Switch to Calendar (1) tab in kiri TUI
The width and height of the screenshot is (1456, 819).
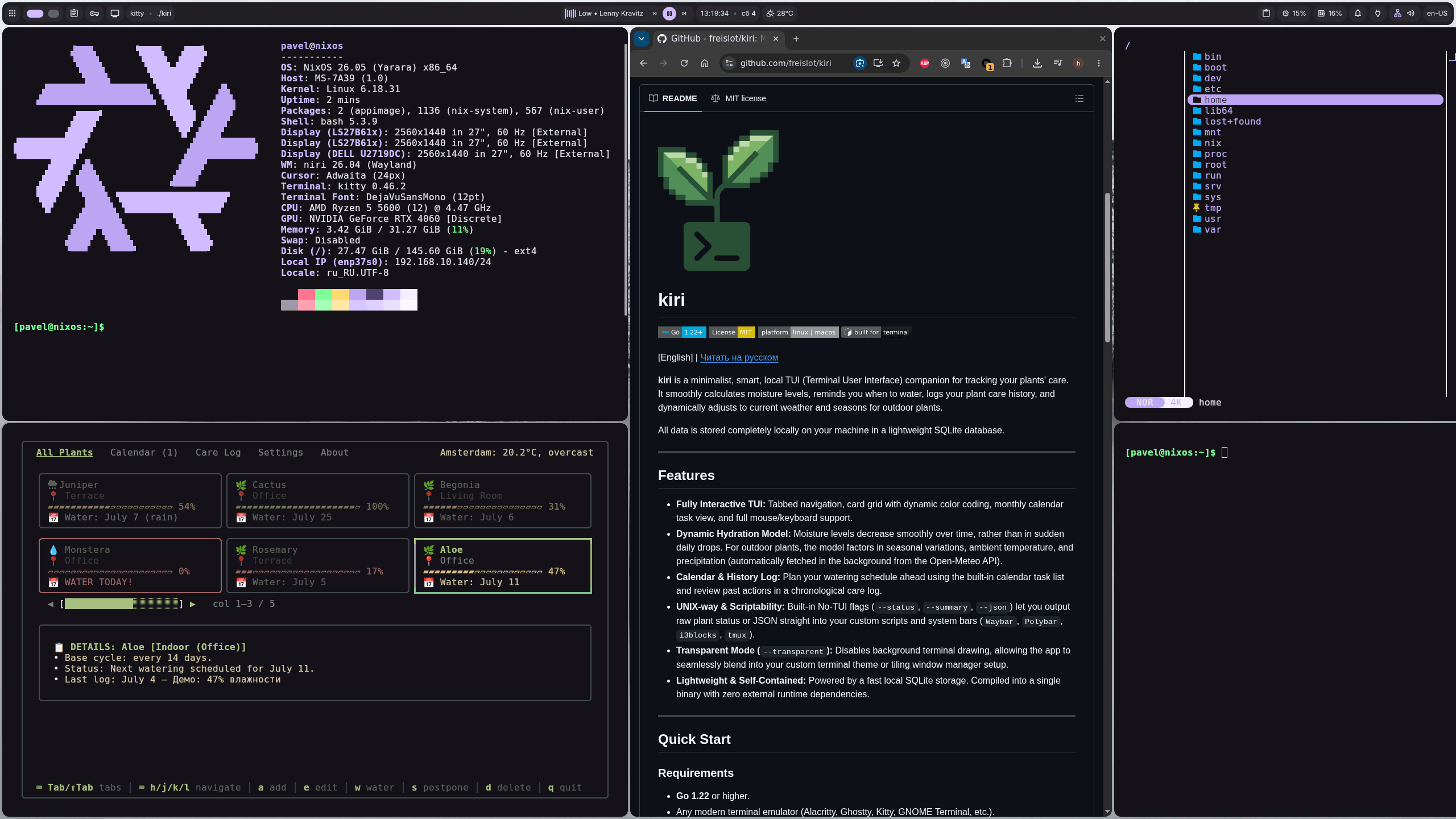(144, 452)
